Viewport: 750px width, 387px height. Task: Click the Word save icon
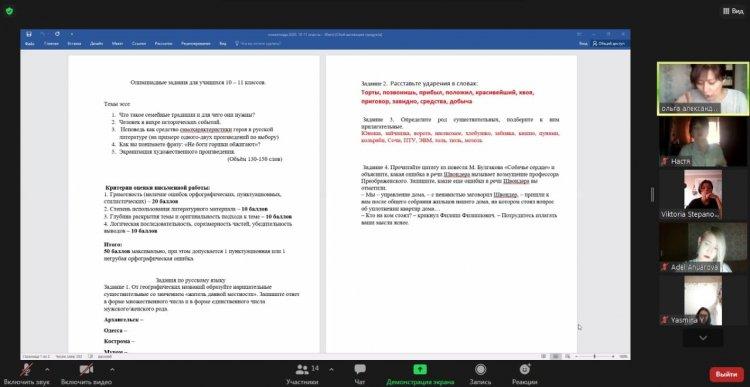[x=29, y=34]
